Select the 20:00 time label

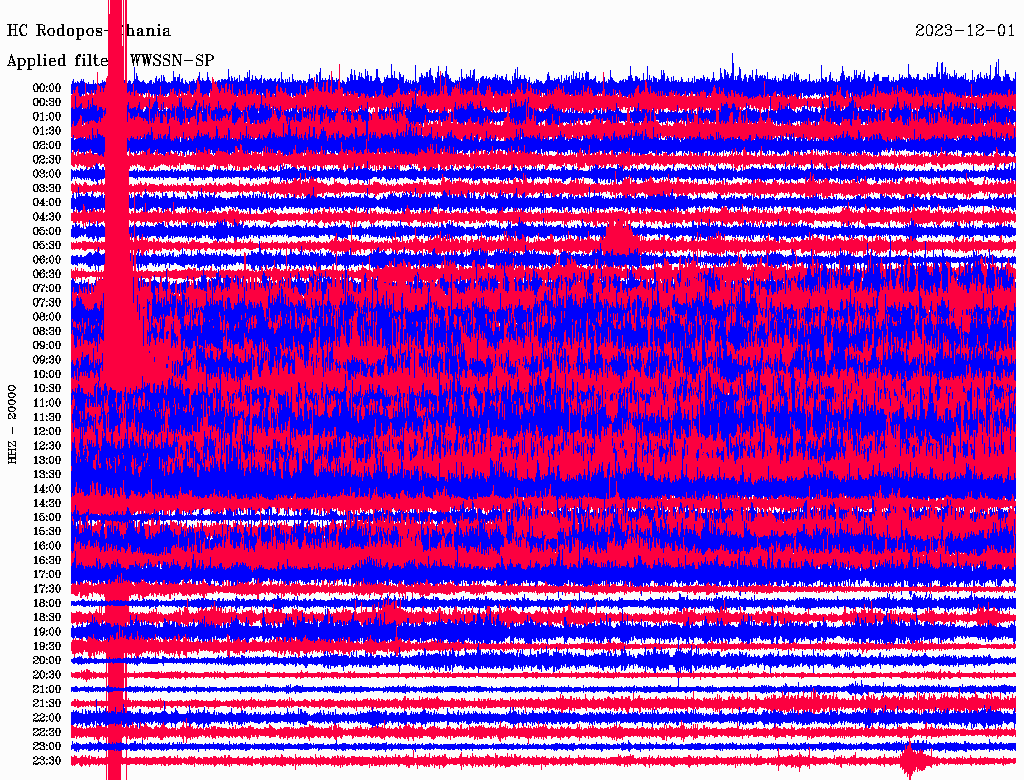(x=47, y=660)
